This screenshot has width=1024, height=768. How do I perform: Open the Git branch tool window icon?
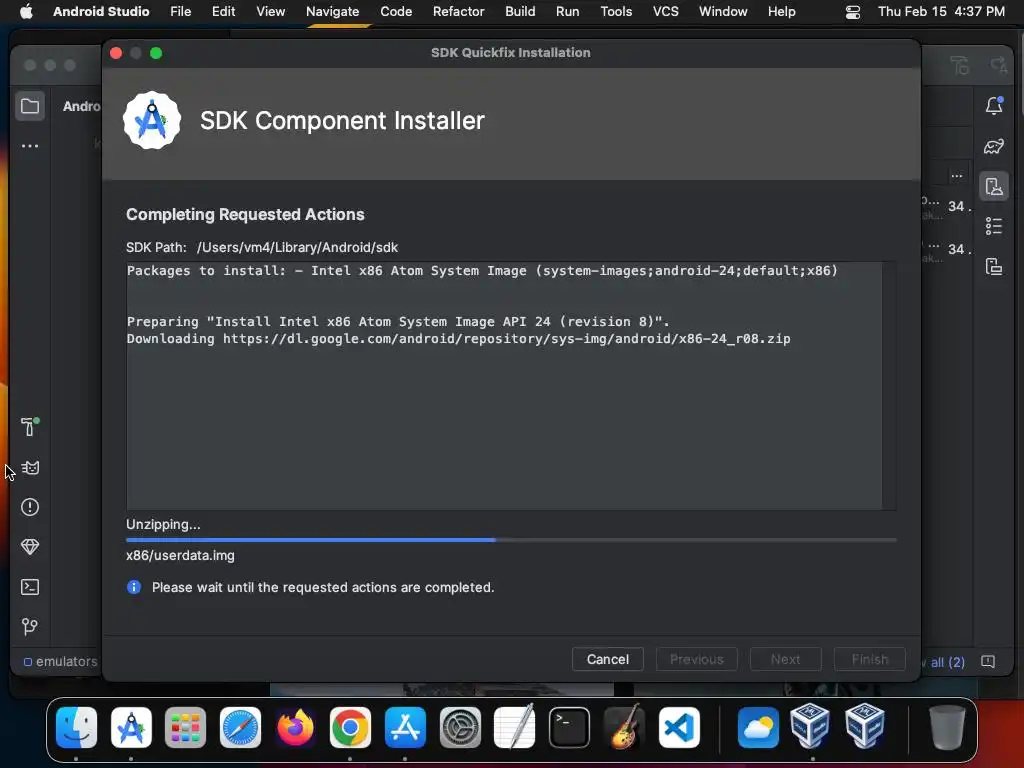30,626
